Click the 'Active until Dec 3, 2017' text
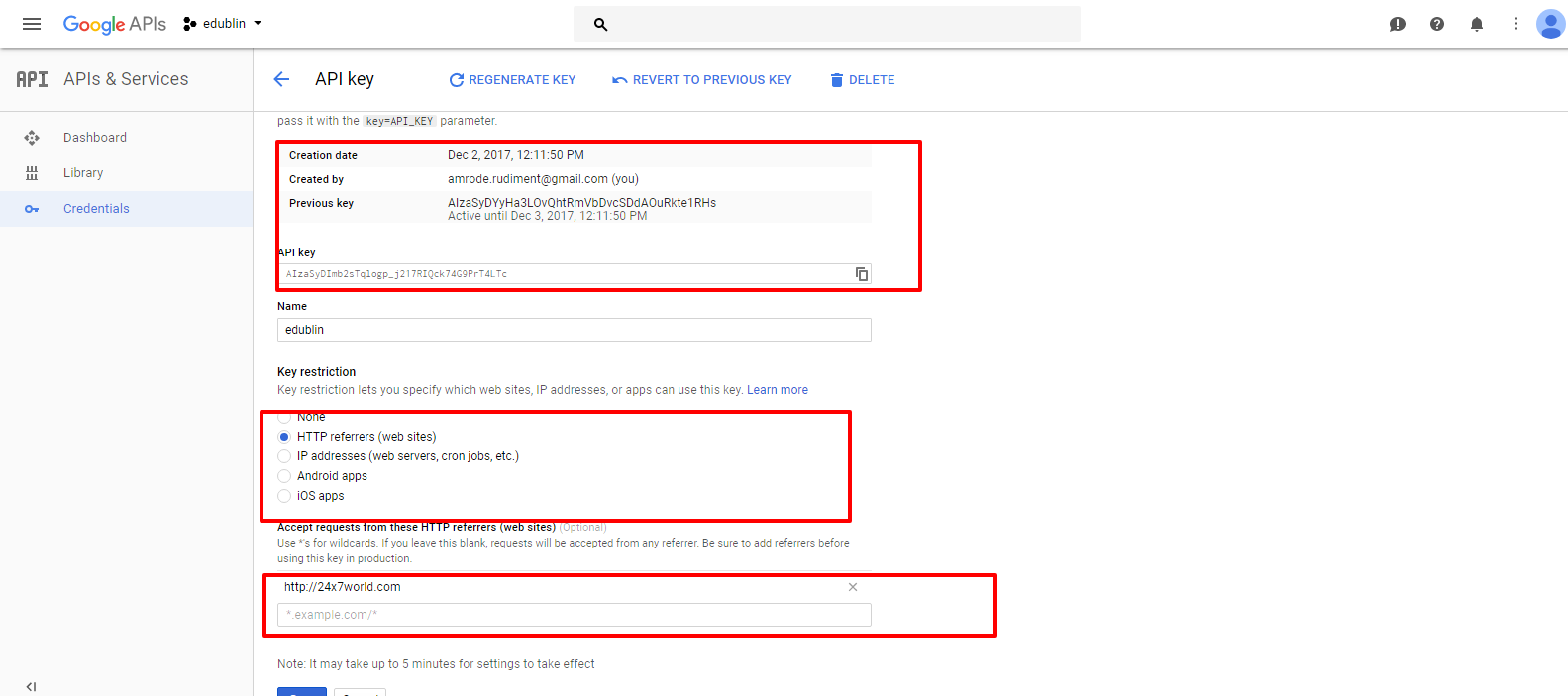 point(547,216)
